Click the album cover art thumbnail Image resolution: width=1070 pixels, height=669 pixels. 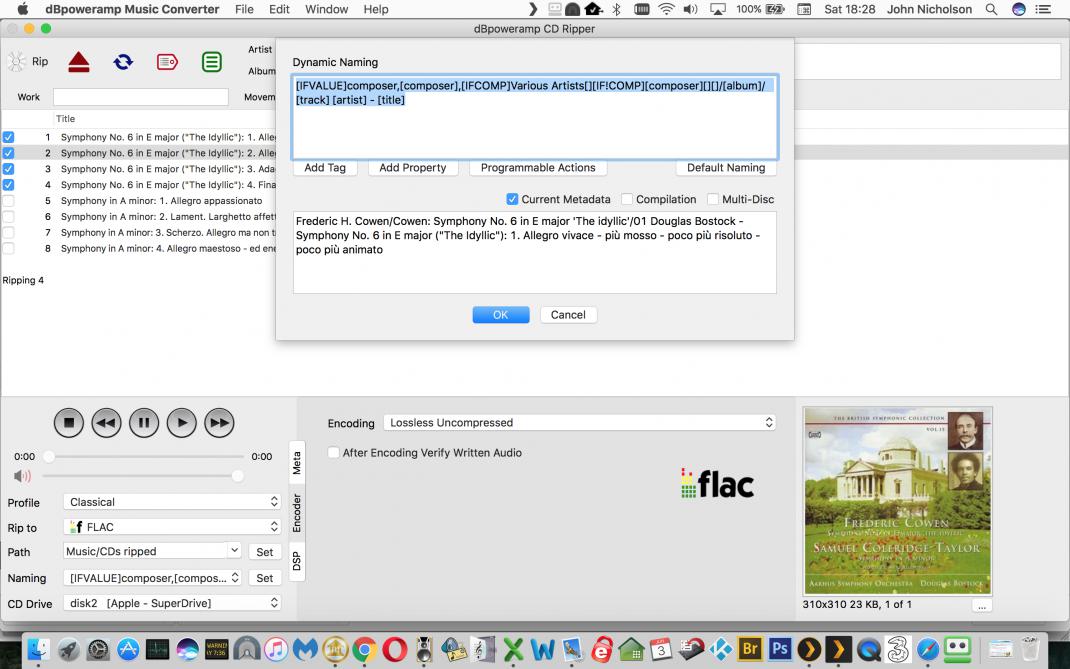point(897,500)
